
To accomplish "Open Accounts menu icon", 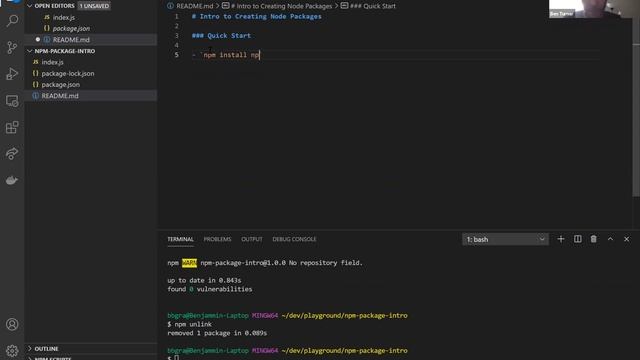I will pyautogui.click(x=12, y=324).
